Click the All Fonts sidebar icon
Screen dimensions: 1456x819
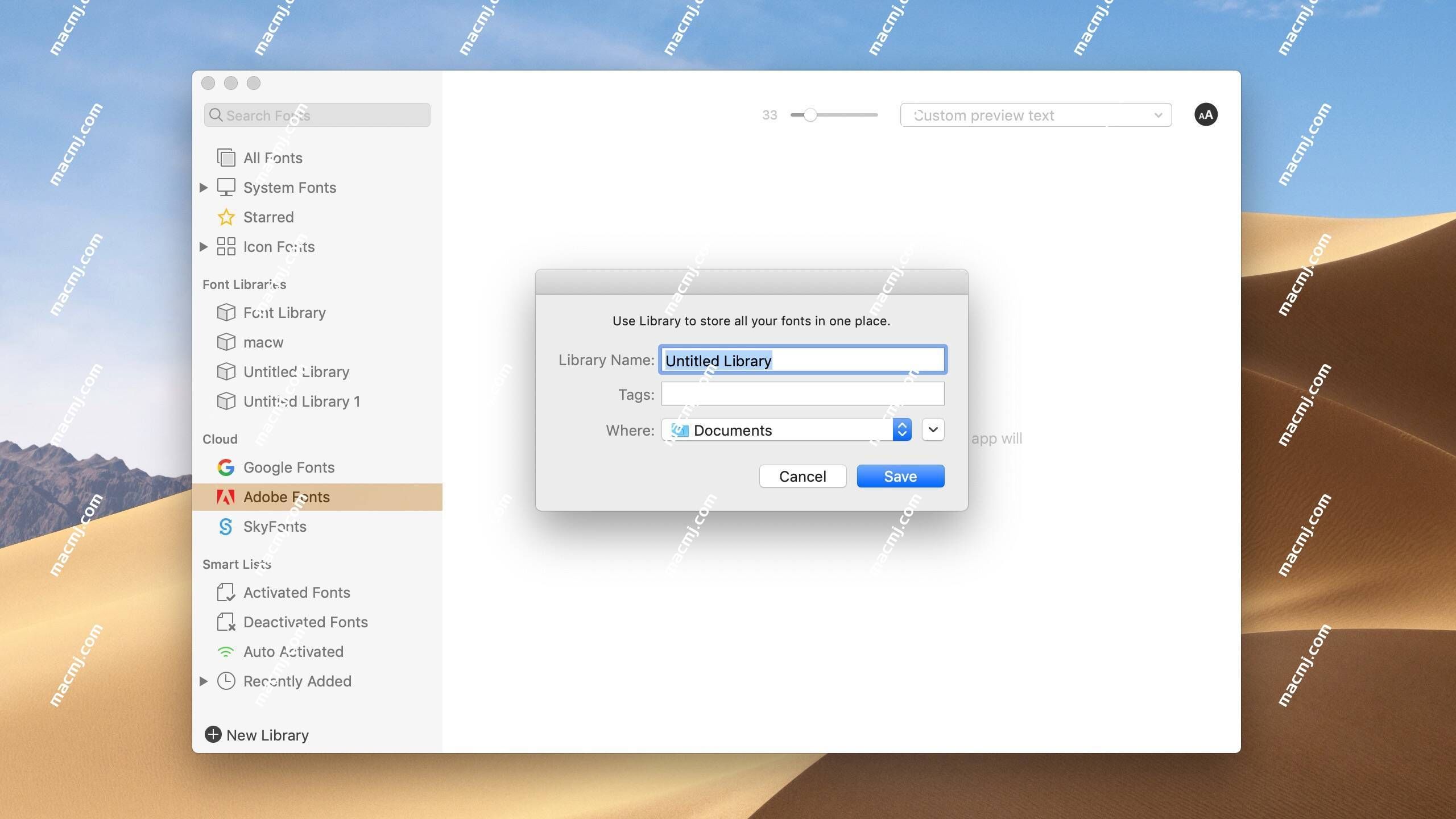pyautogui.click(x=226, y=158)
